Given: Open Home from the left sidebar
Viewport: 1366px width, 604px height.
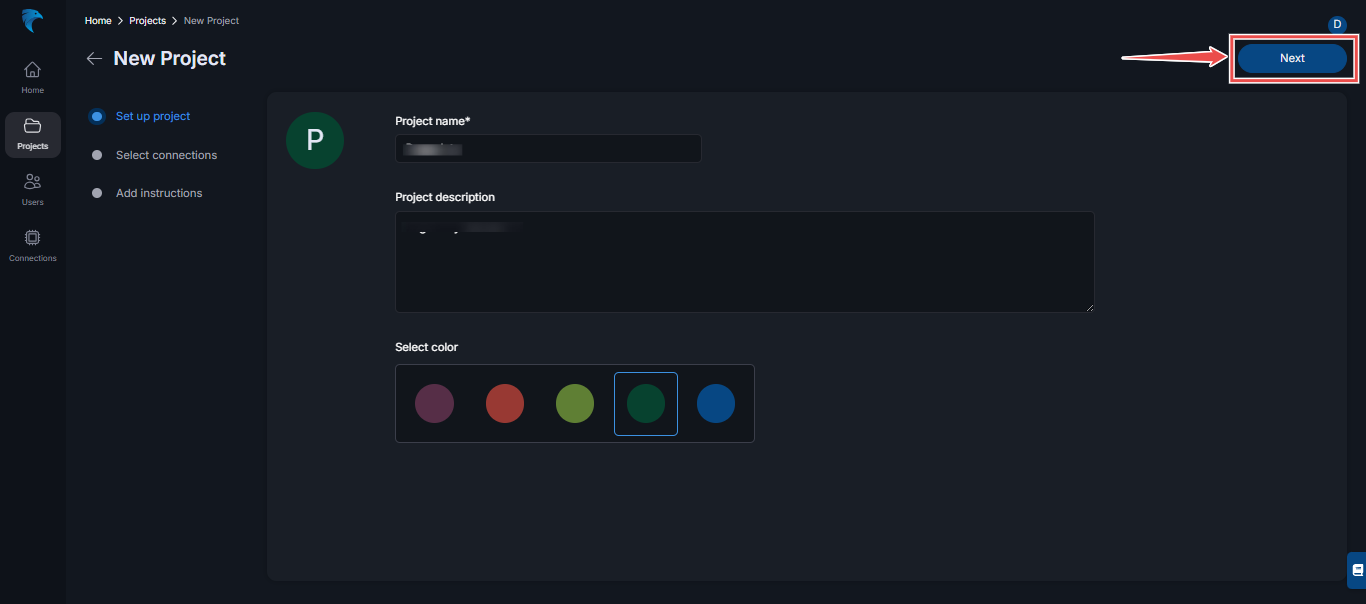Looking at the screenshot, I should point(32,77).
